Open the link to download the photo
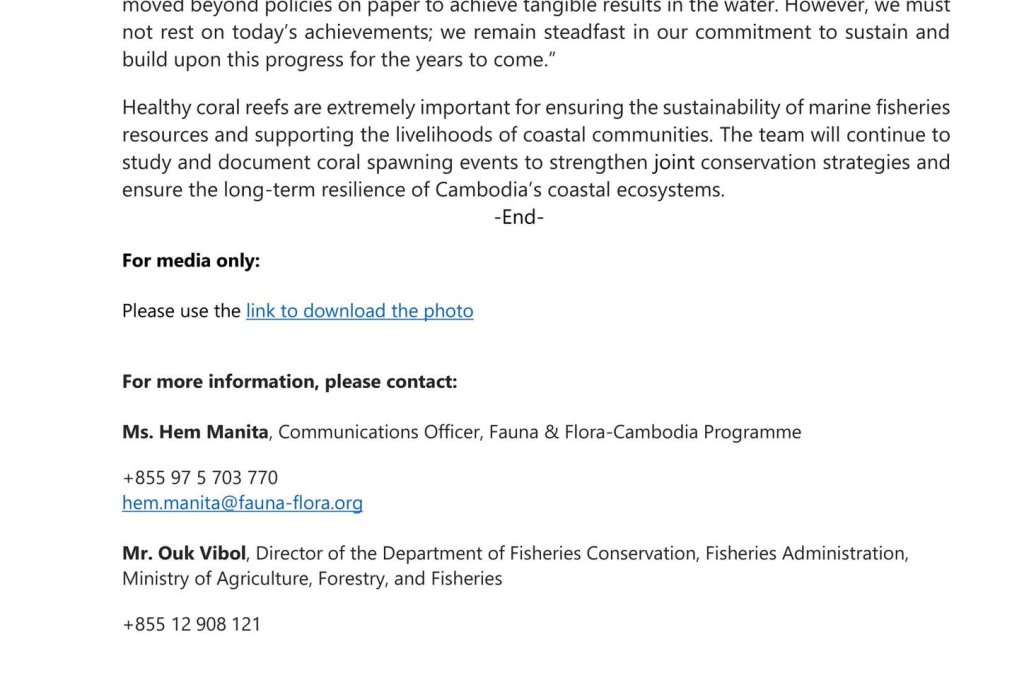1024x680 pixels. [359, 311]
